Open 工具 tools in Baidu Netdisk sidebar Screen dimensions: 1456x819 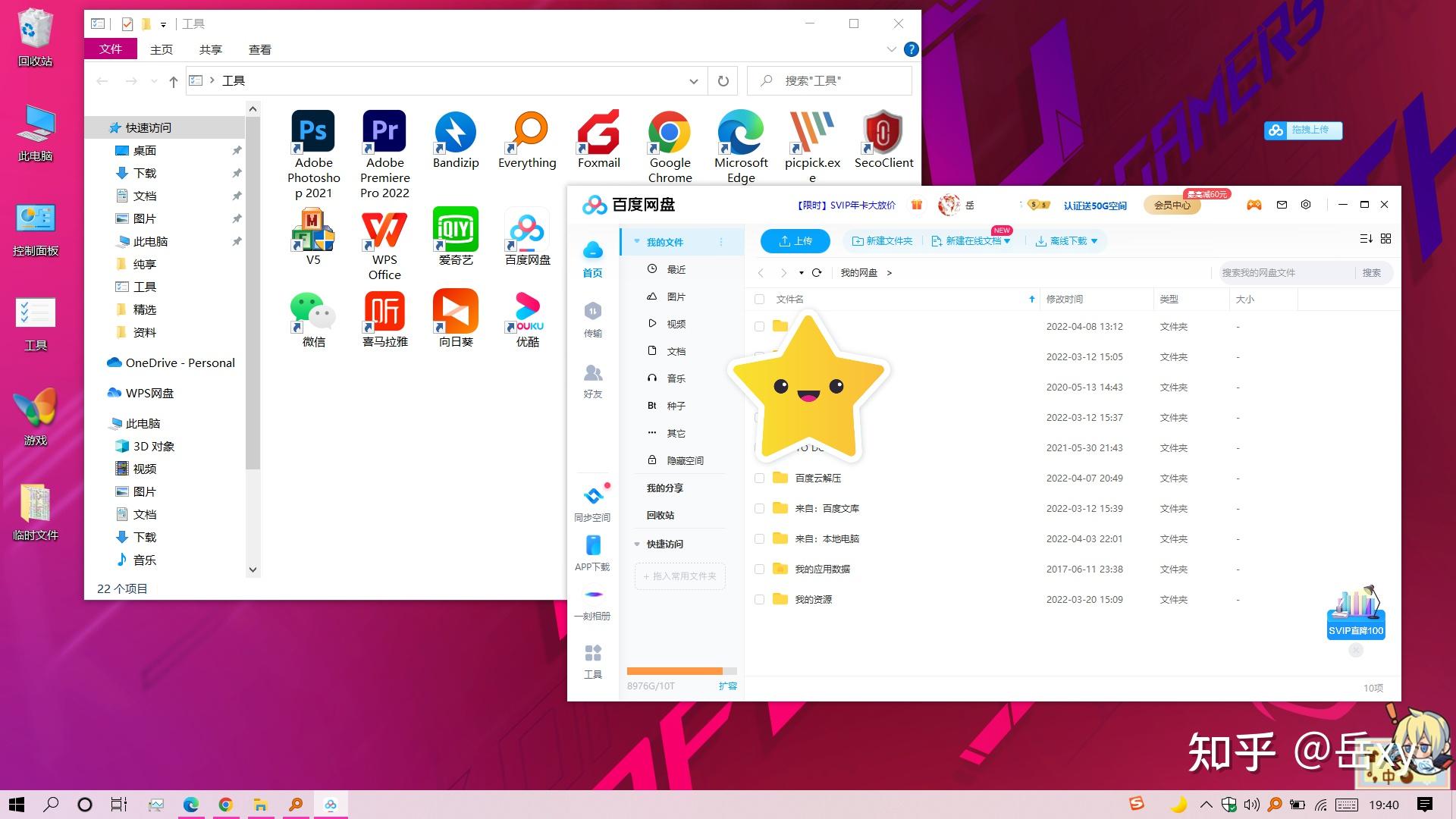tap(592, 661)
